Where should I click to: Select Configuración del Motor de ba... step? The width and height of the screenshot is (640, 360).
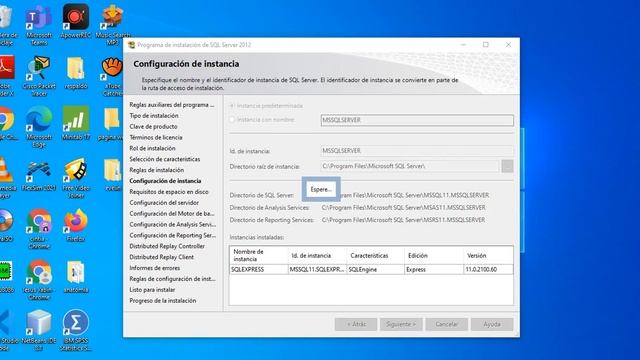click(x=172, y=213)
